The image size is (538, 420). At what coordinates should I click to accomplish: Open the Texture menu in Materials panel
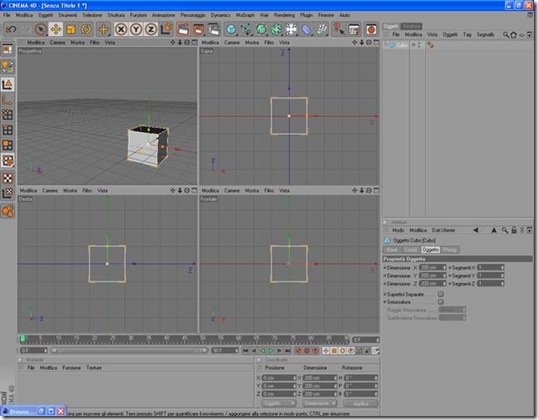pyautogui.click(x=94, y=368)
